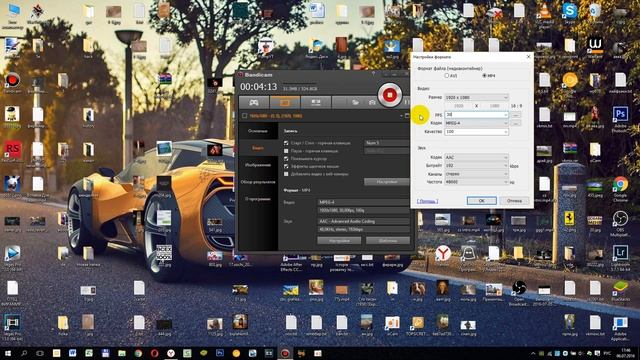Open video codec MPEG-4 dropdown
Screen dimensions: 640x360
476,123
